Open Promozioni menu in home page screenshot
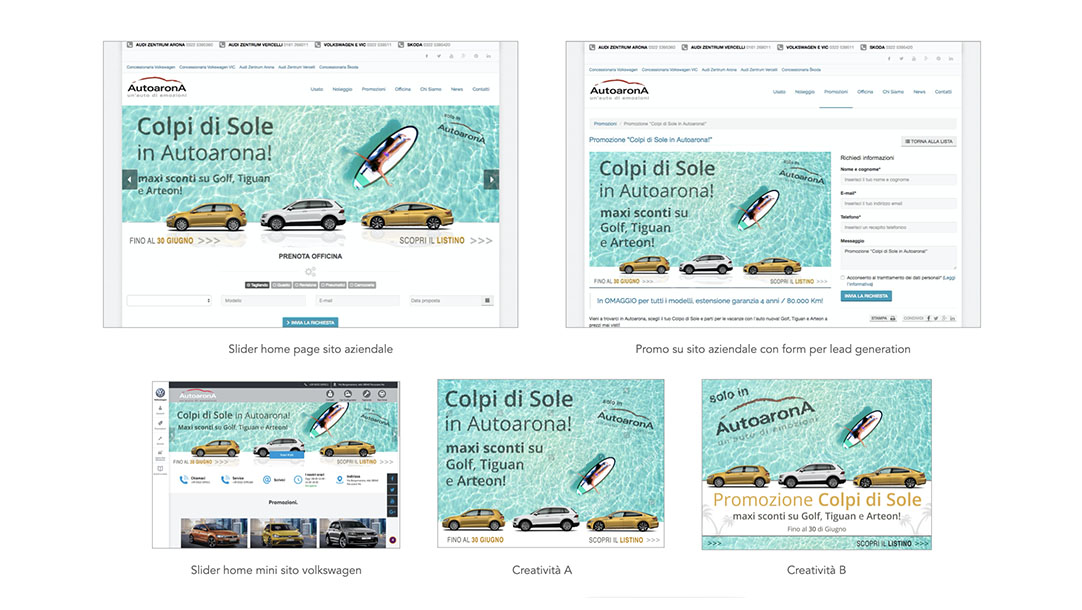 tap(373, 89)
